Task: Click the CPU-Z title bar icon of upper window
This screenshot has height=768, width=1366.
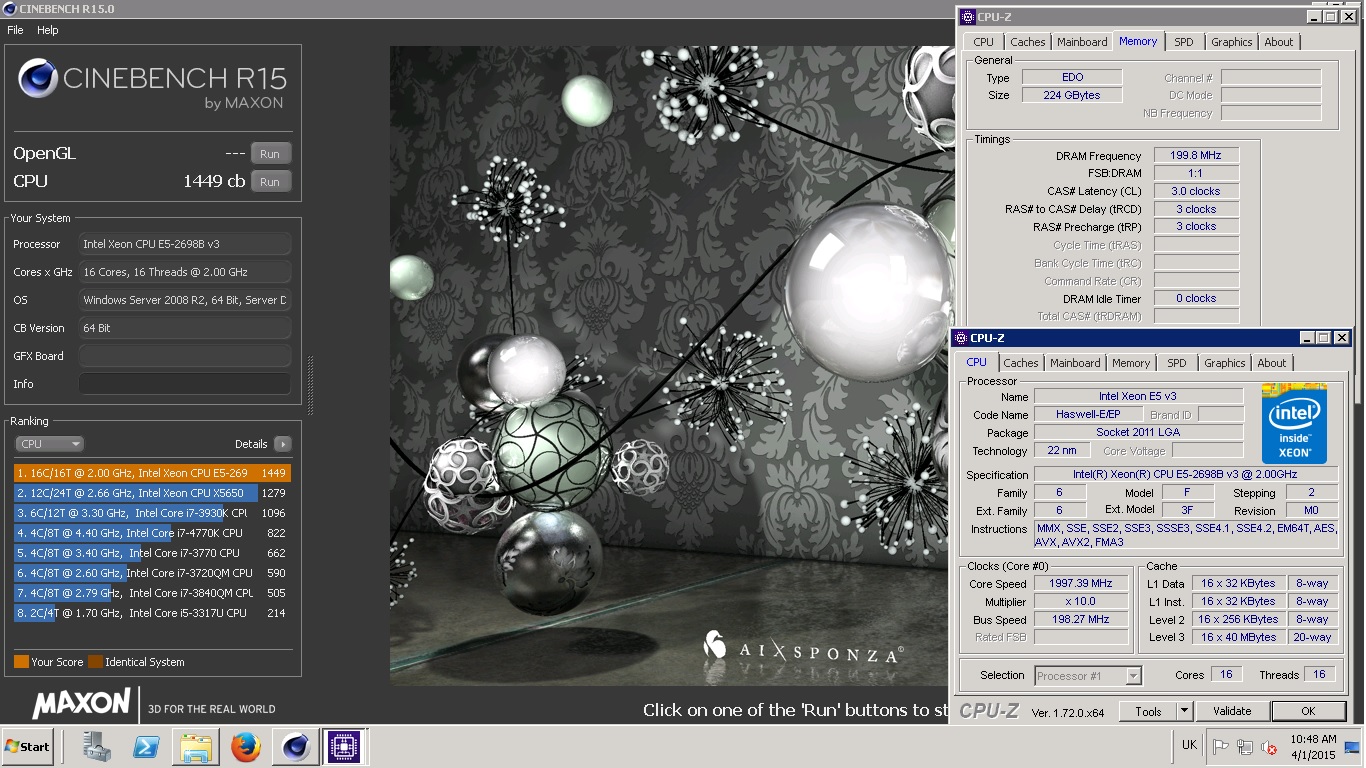Action: (967, 17)
